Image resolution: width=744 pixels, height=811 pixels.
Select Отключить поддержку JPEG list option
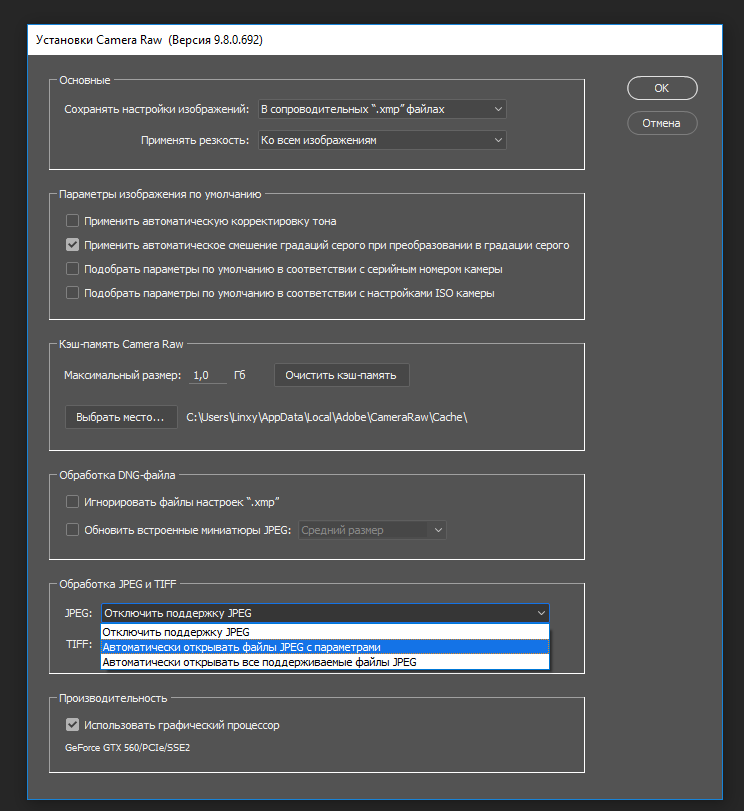[325, 632]
